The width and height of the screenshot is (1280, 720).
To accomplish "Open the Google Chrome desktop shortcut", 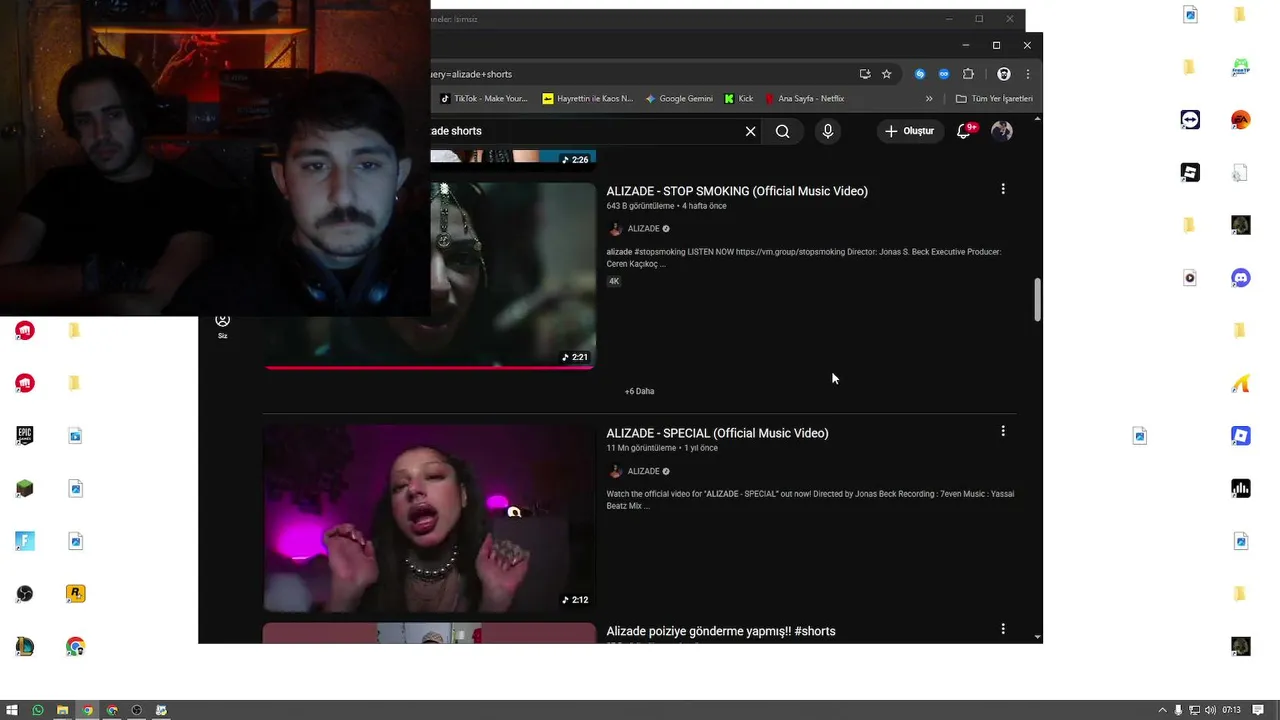I will tap(75, 647).
